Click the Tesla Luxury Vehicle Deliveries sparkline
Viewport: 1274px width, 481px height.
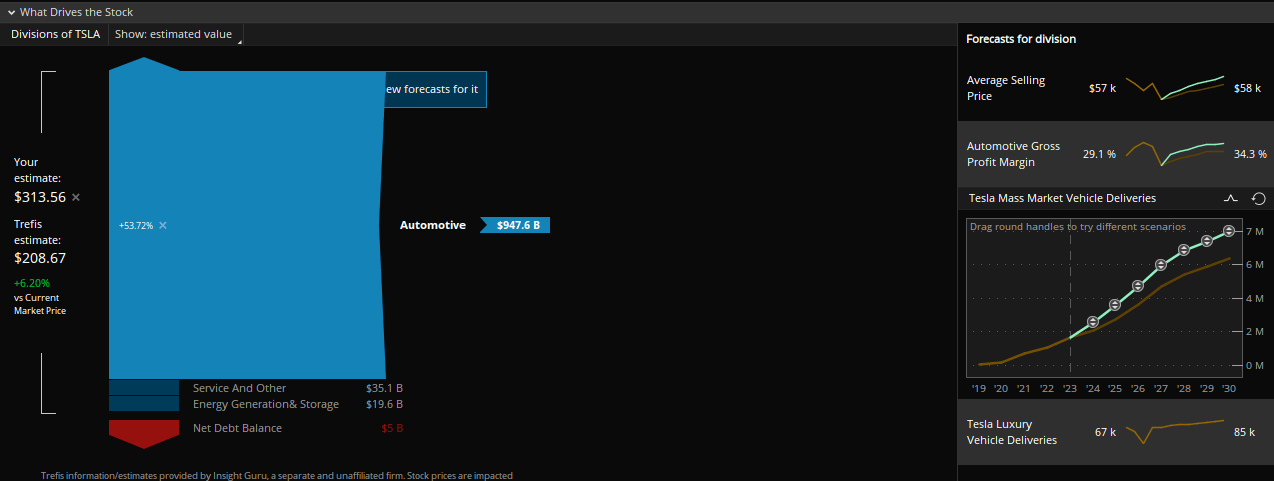(x=1175, y=432)
